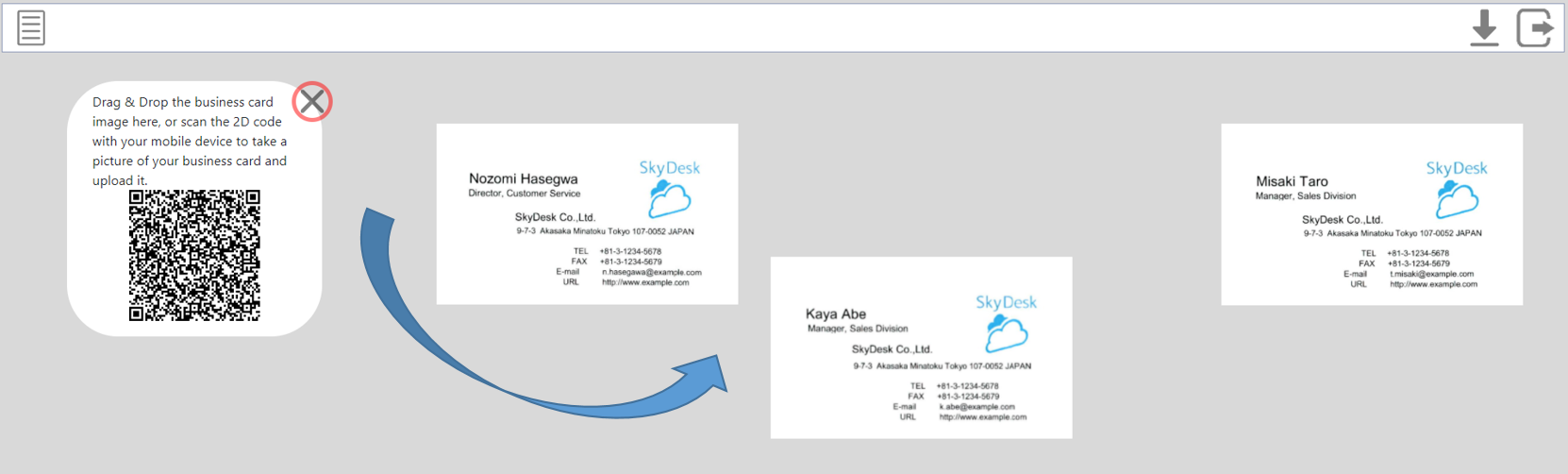Click the download arrow icon
The width and height of the screenshot is (1568, 474).
1484,27
